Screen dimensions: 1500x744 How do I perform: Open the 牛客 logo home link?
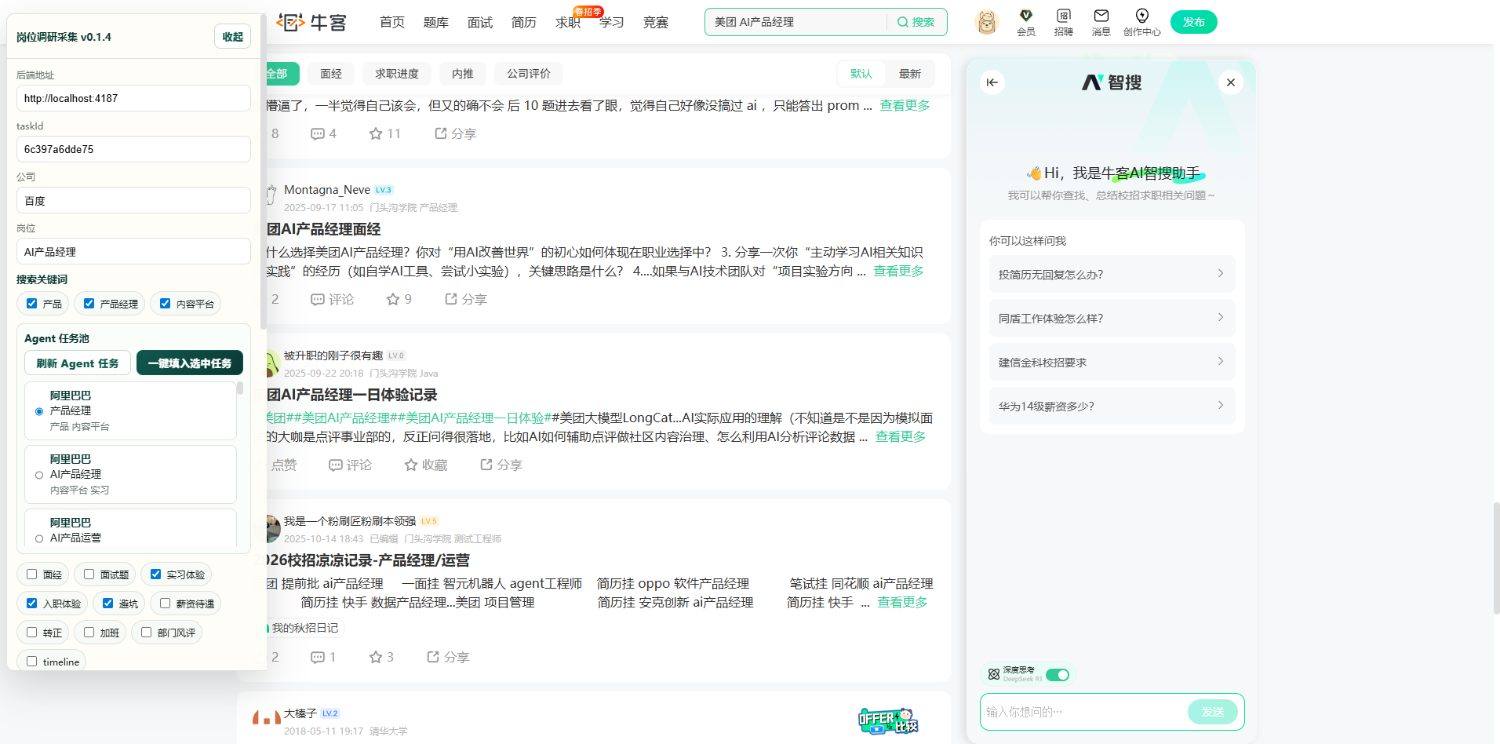311,21
